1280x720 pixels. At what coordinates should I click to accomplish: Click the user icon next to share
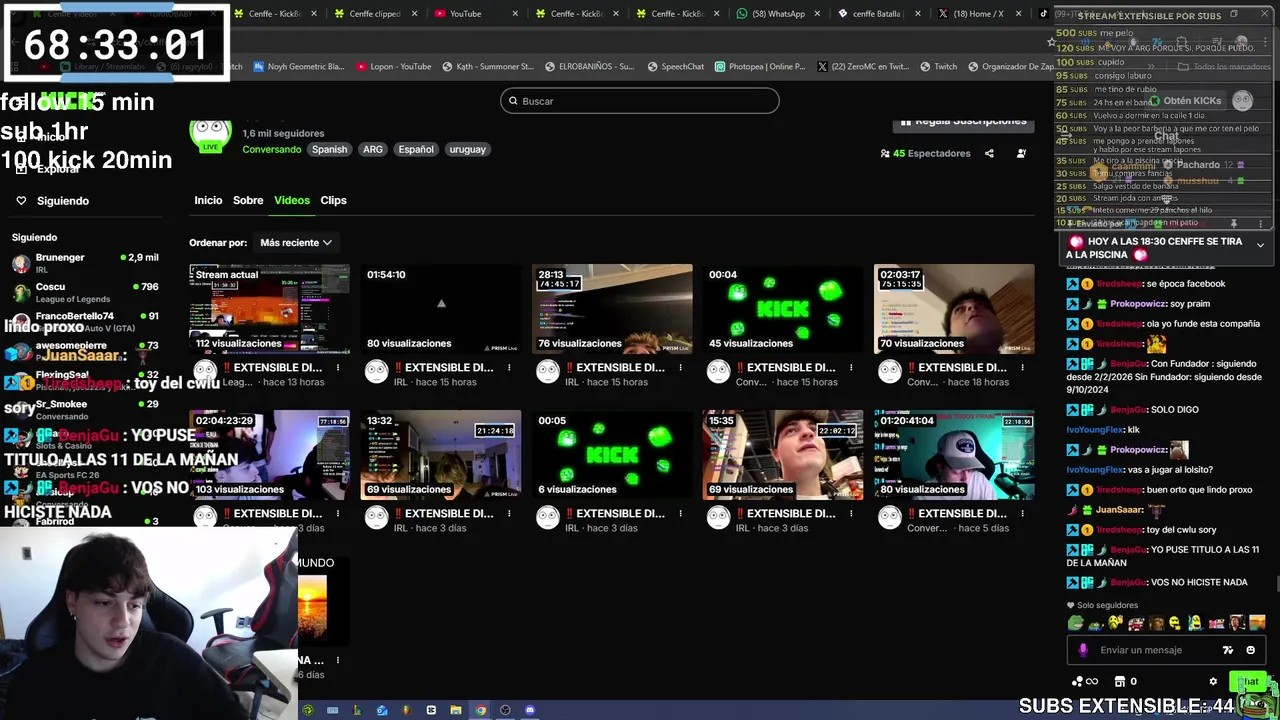1021,154
